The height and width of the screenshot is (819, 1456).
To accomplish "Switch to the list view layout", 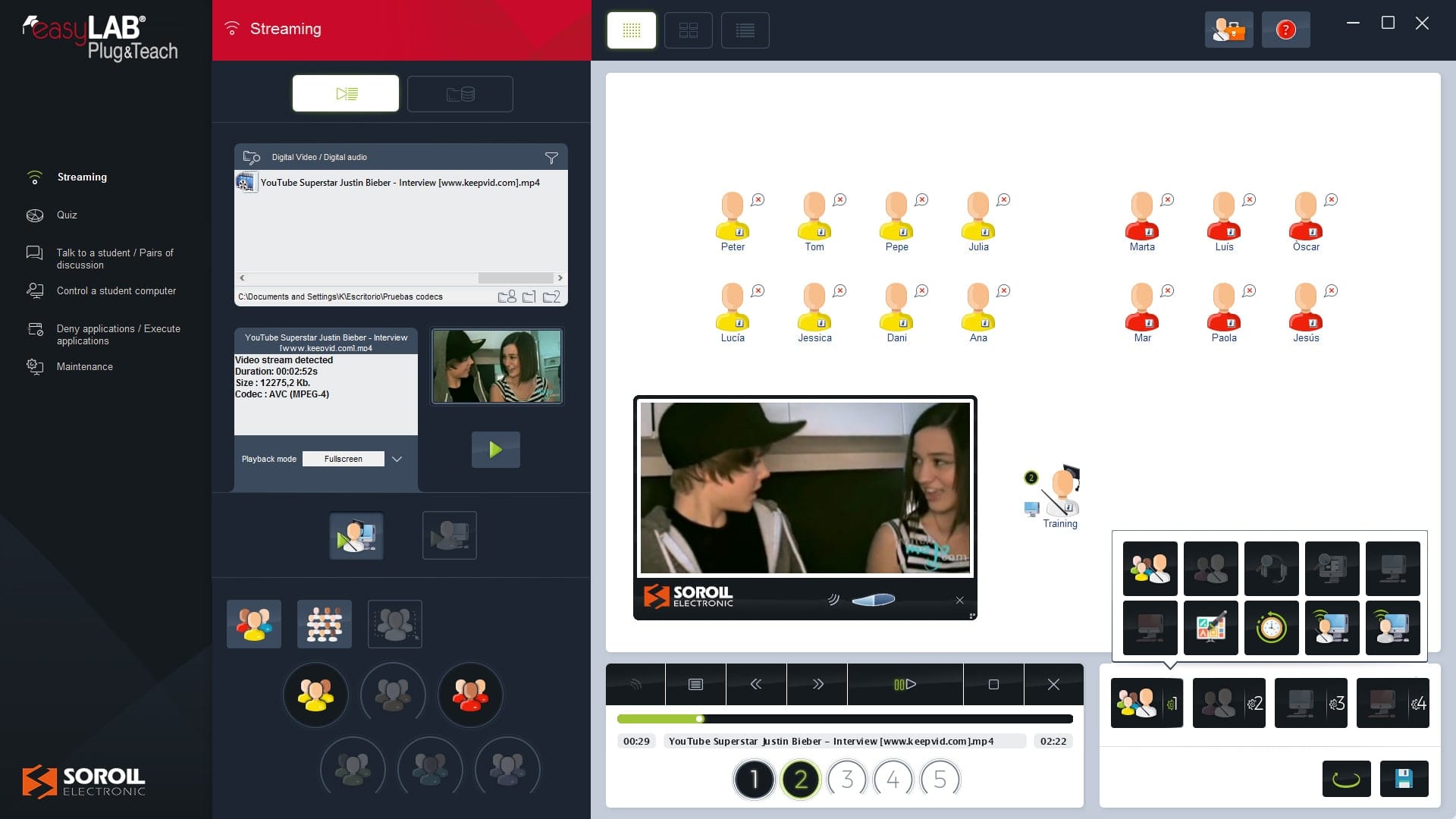I will (x=745, y=30).
